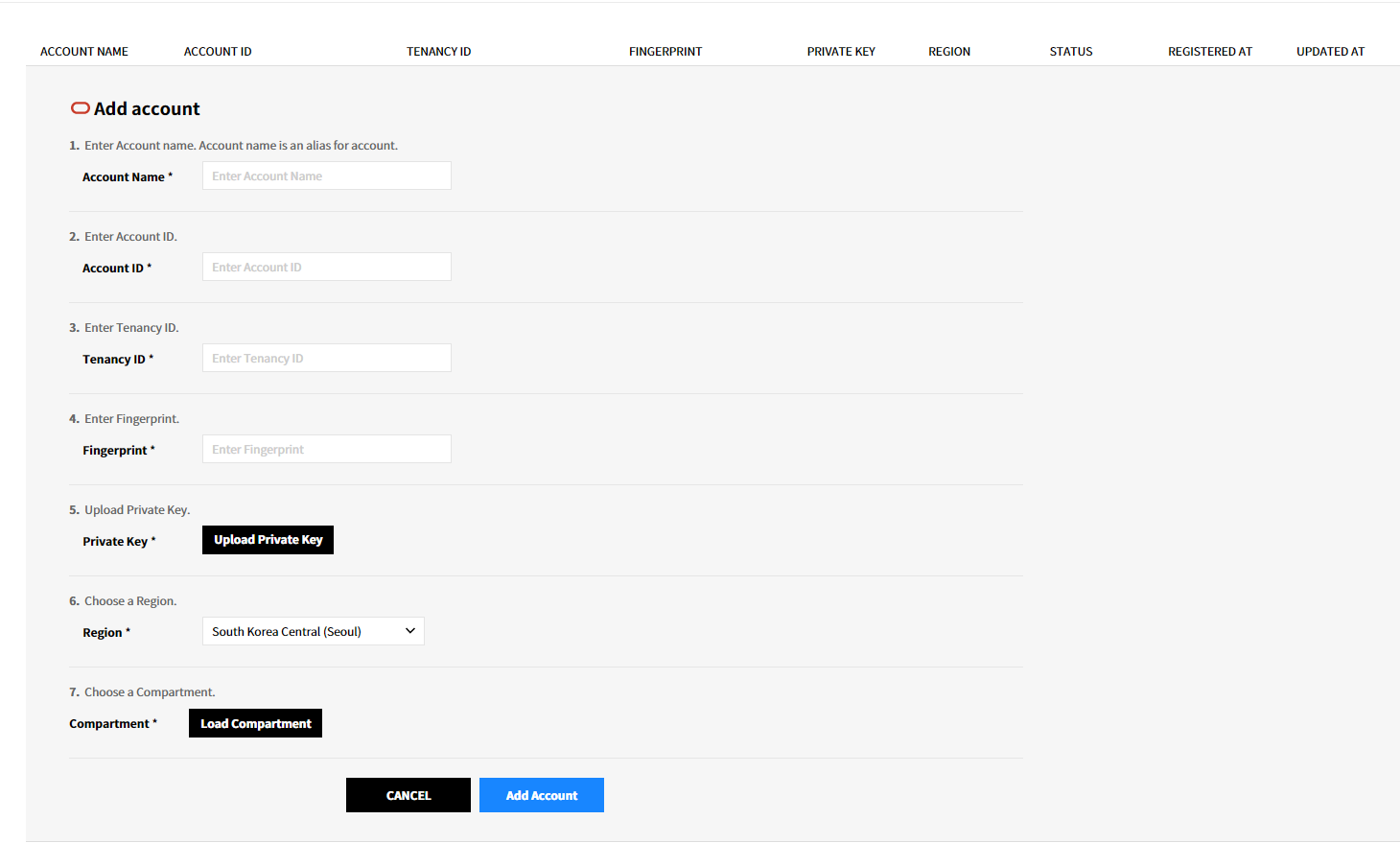
Task: Open the Region dropdown
Action: pyautogui.click(x=313, y=631)
